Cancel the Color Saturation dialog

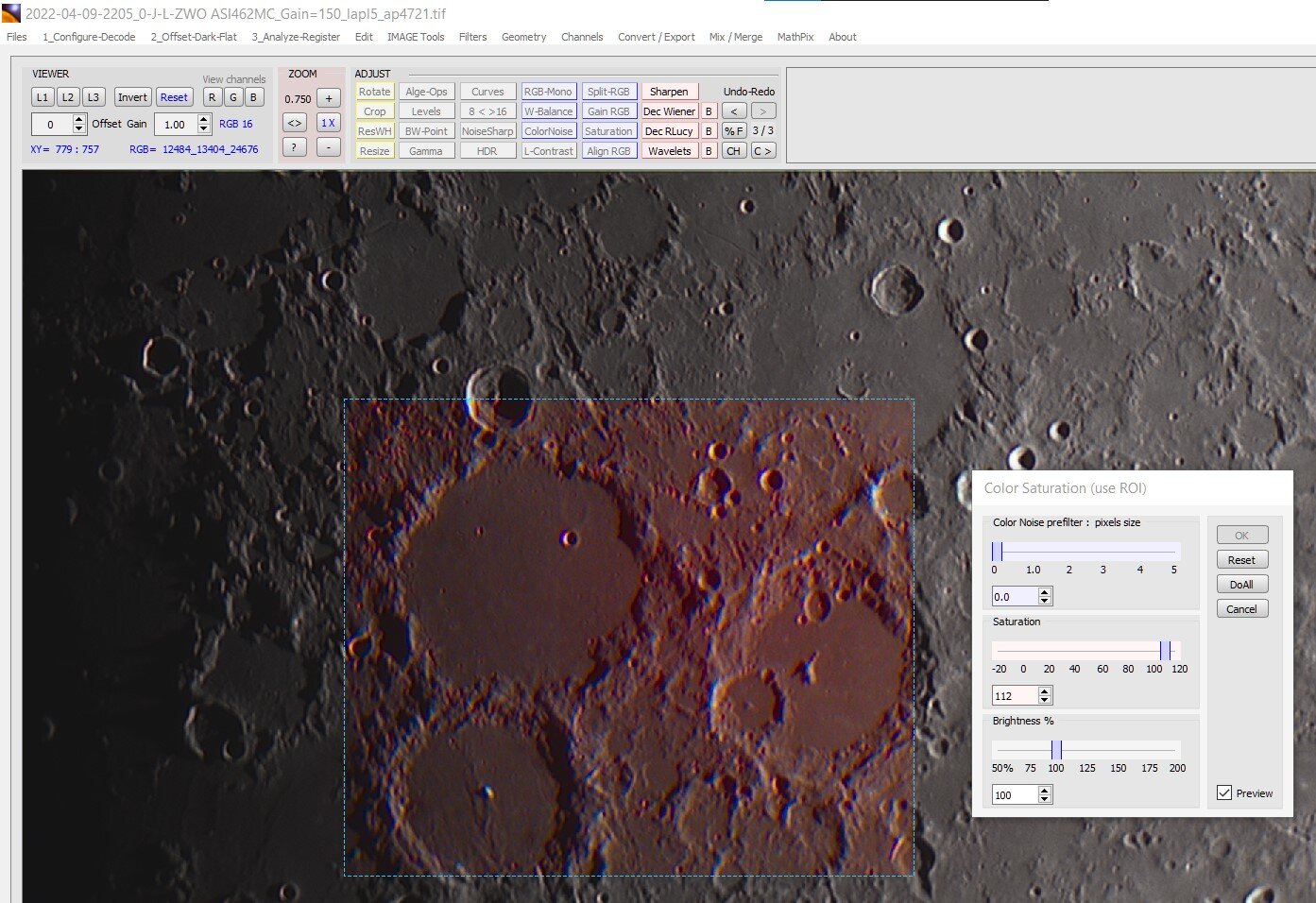pyautogui.click(x=1241, y=609)
